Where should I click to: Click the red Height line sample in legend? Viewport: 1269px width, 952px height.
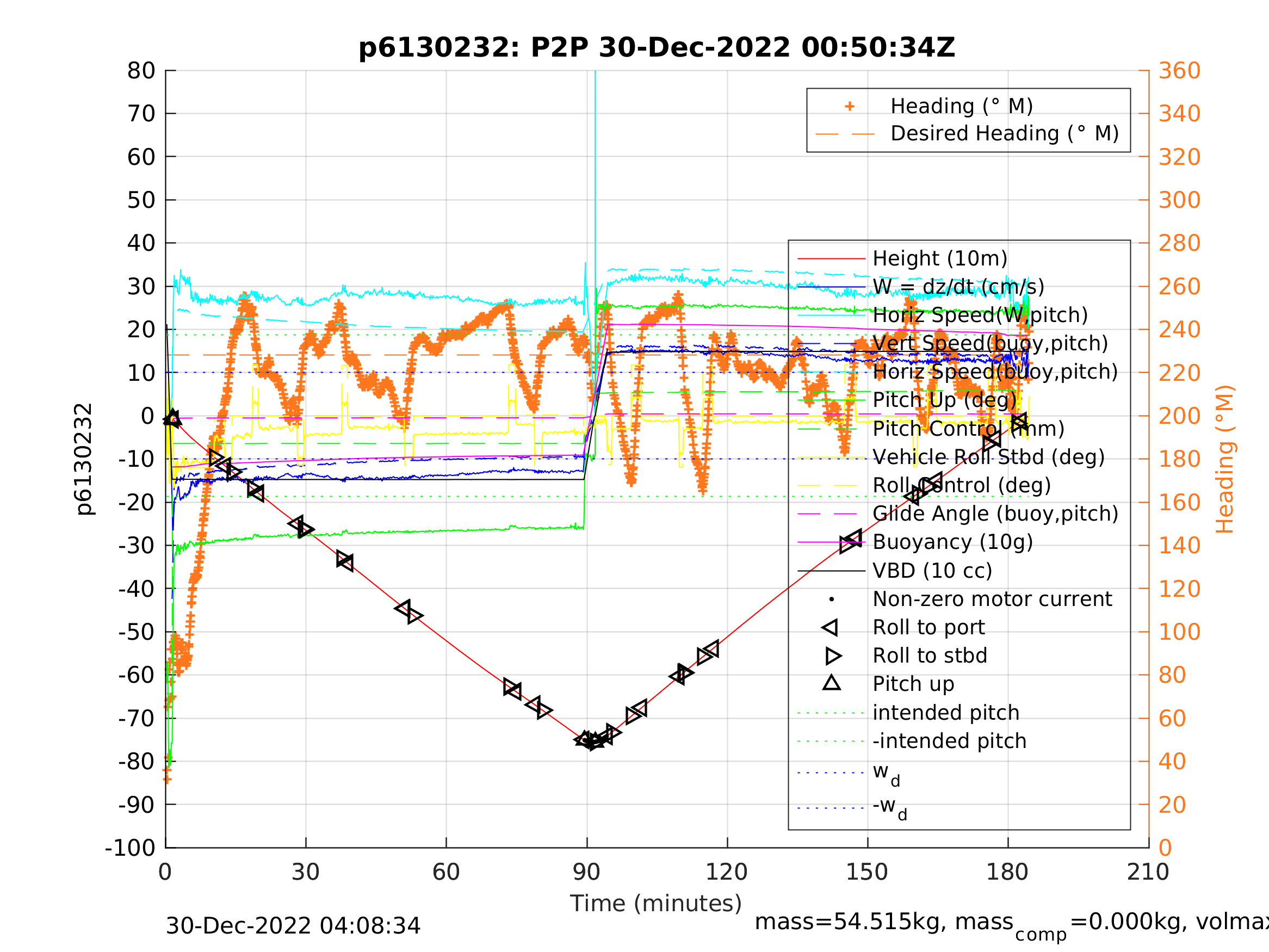coord(831,259)
